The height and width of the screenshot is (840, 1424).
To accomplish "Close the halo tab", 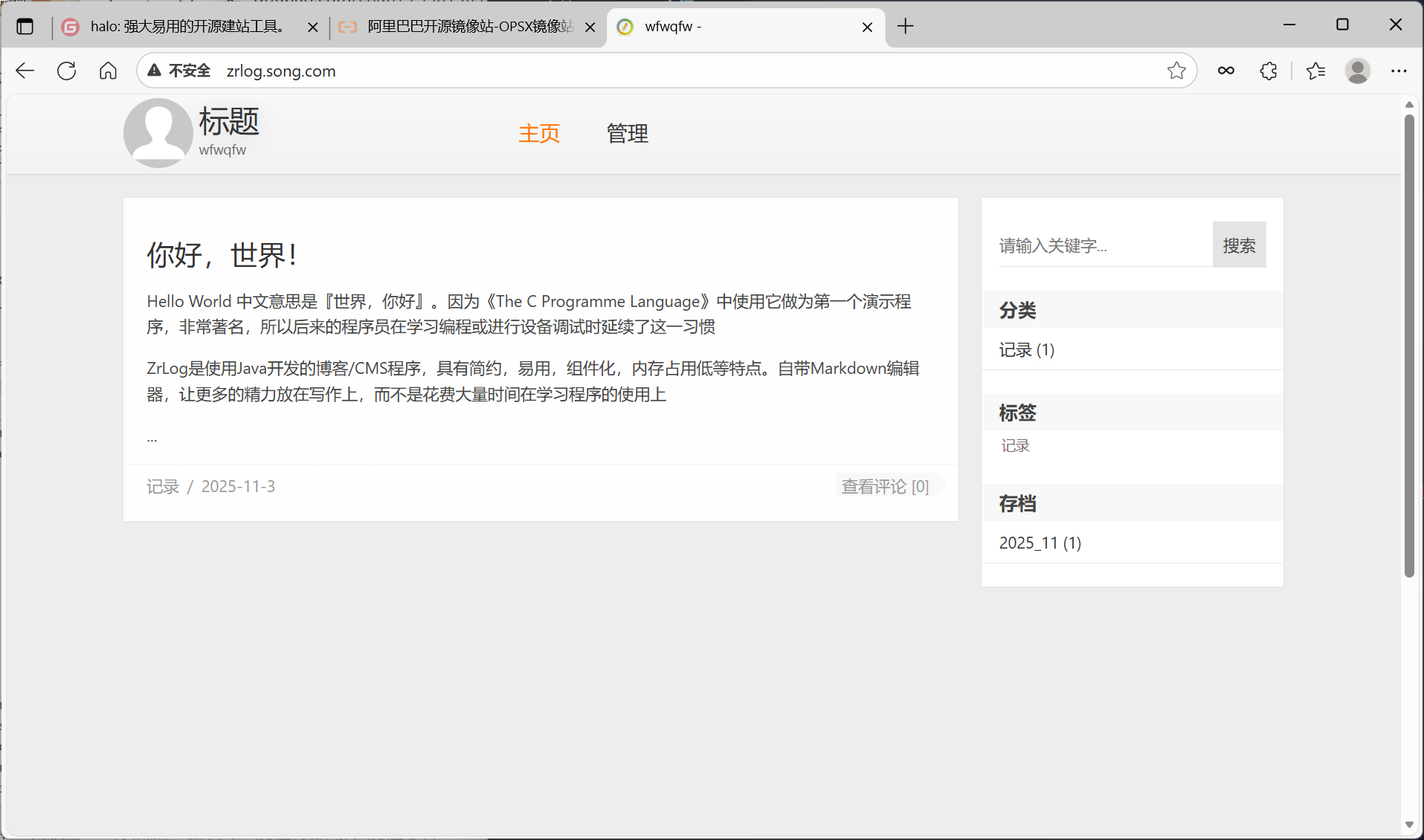I will point(313,28).
